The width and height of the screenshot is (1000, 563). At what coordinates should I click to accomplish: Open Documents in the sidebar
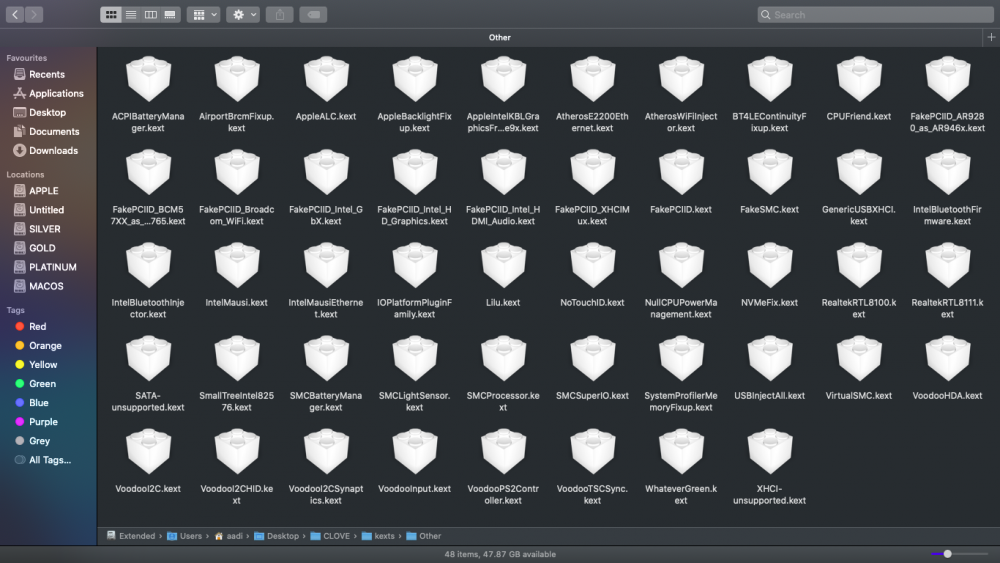[x=47, y=131]
